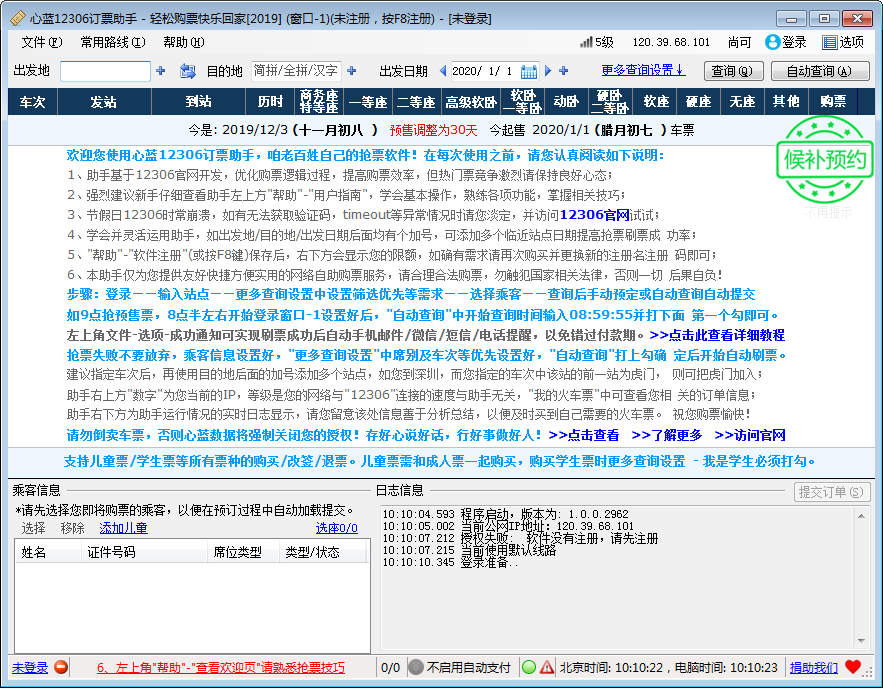Click the 购票 column header
883x688 pixels.
coord(832,102)
